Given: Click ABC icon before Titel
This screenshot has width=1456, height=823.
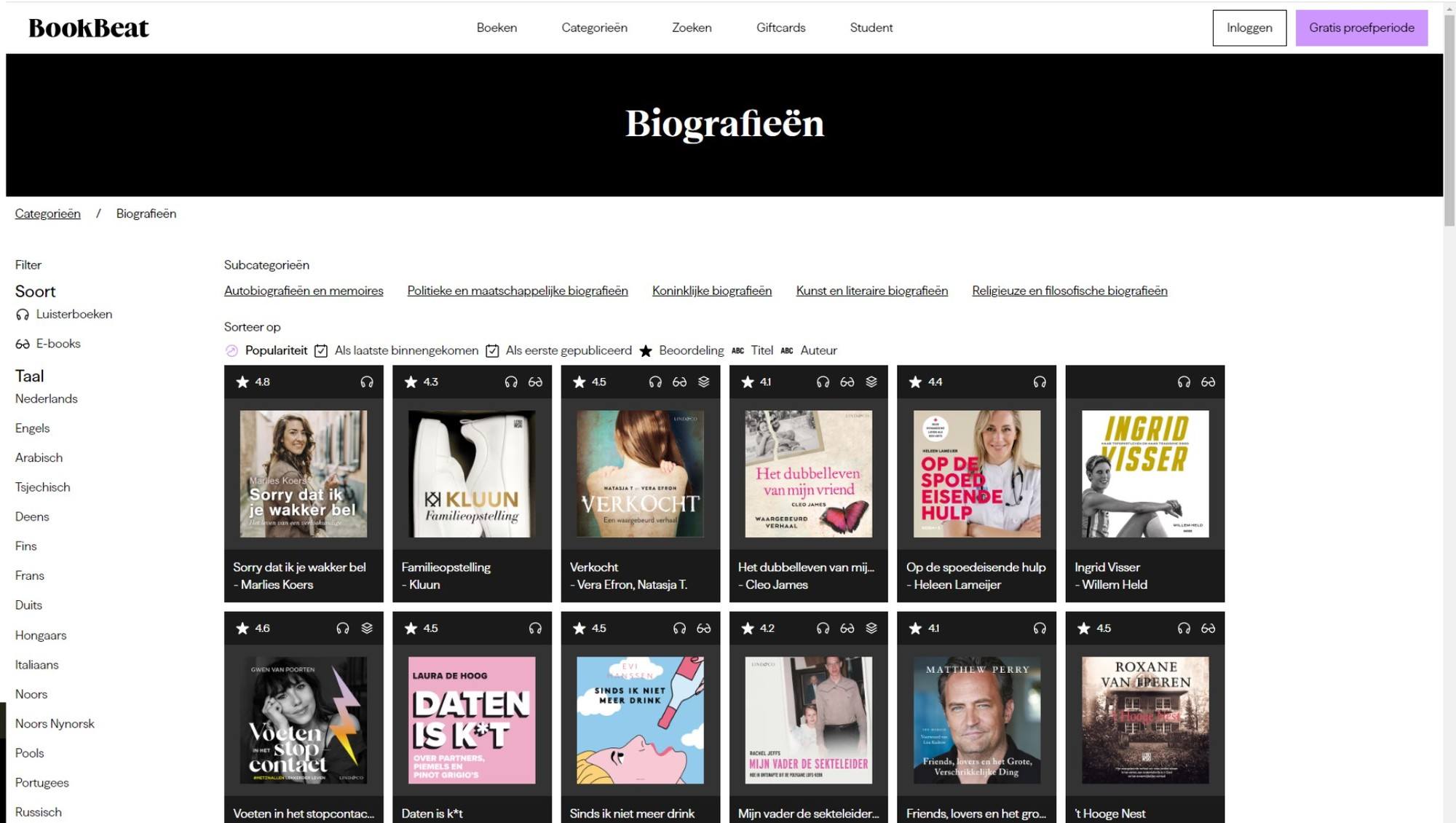Looking at the screenshot, I should [x=737, y=350].
